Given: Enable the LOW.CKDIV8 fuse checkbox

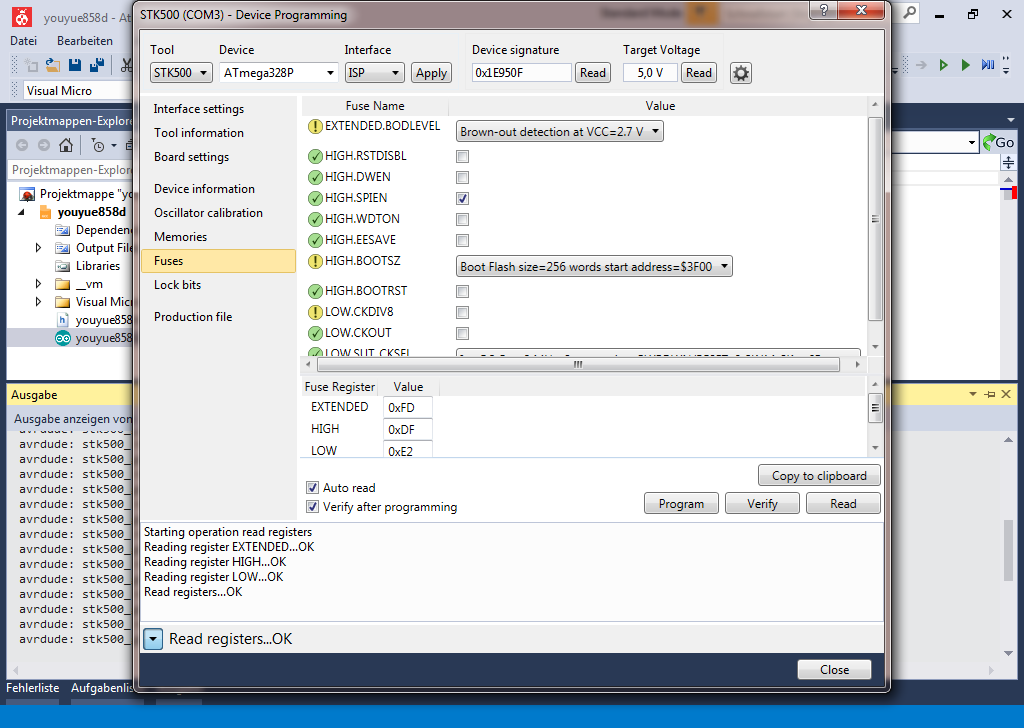Looking at the screenshot, I should click(462, 312).
